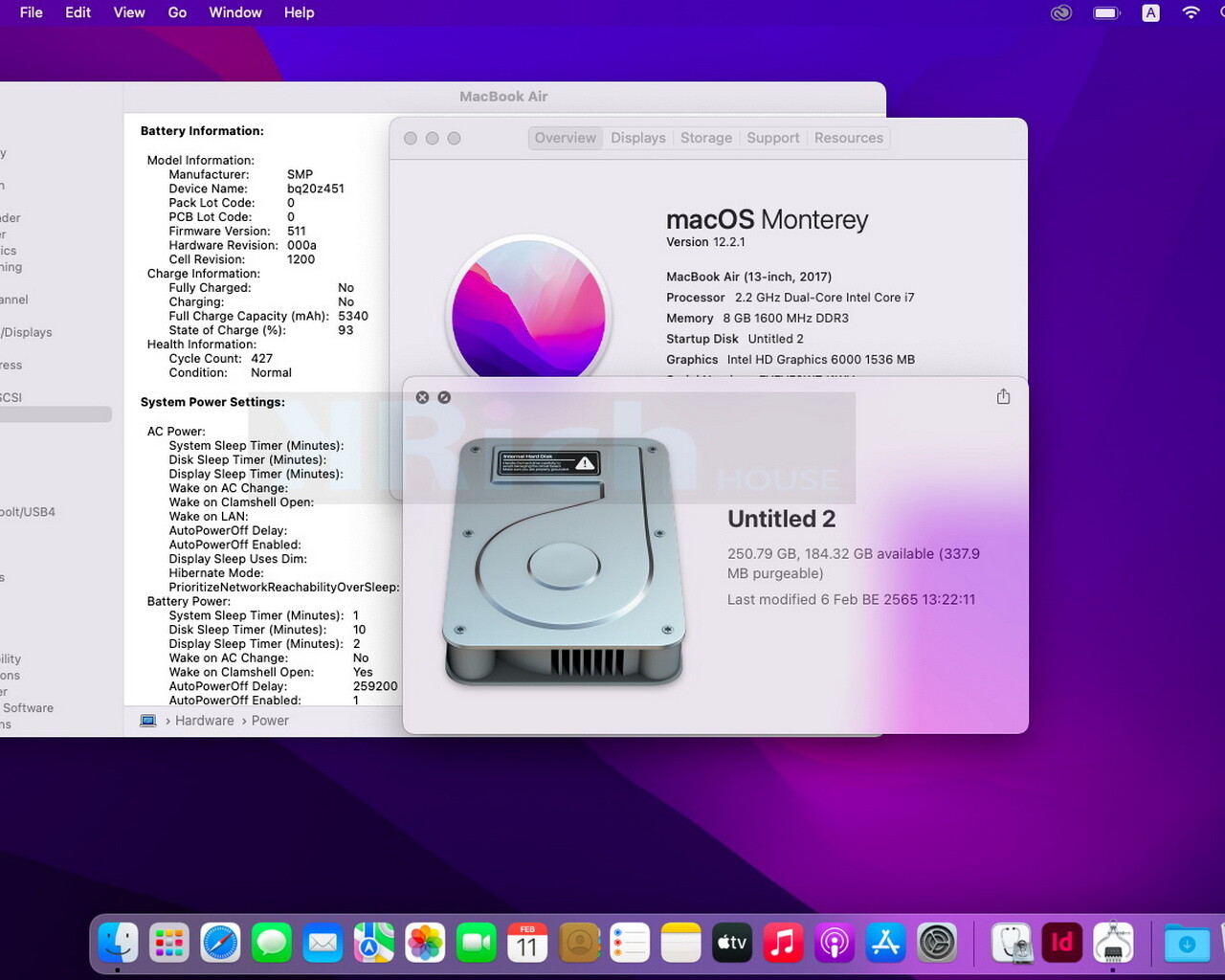Click the System Information chip icon in Dock
Viewport: 1225px width, 980px height.
(1113, 943)
